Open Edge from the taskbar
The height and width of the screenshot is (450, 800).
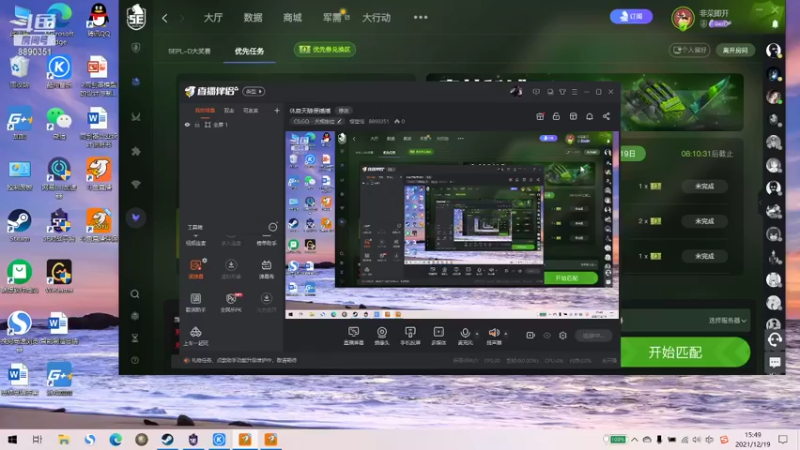coord(116,439)
